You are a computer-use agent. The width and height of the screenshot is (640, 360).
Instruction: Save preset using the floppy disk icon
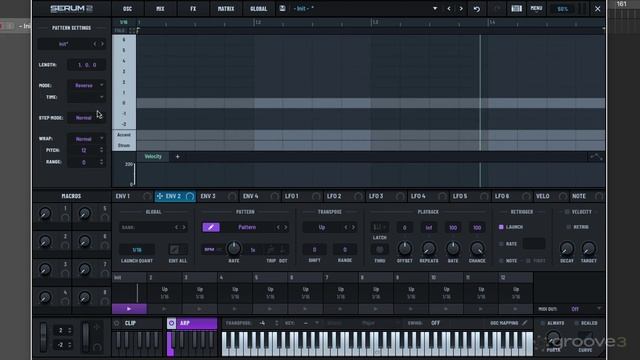tap(282, 8)
